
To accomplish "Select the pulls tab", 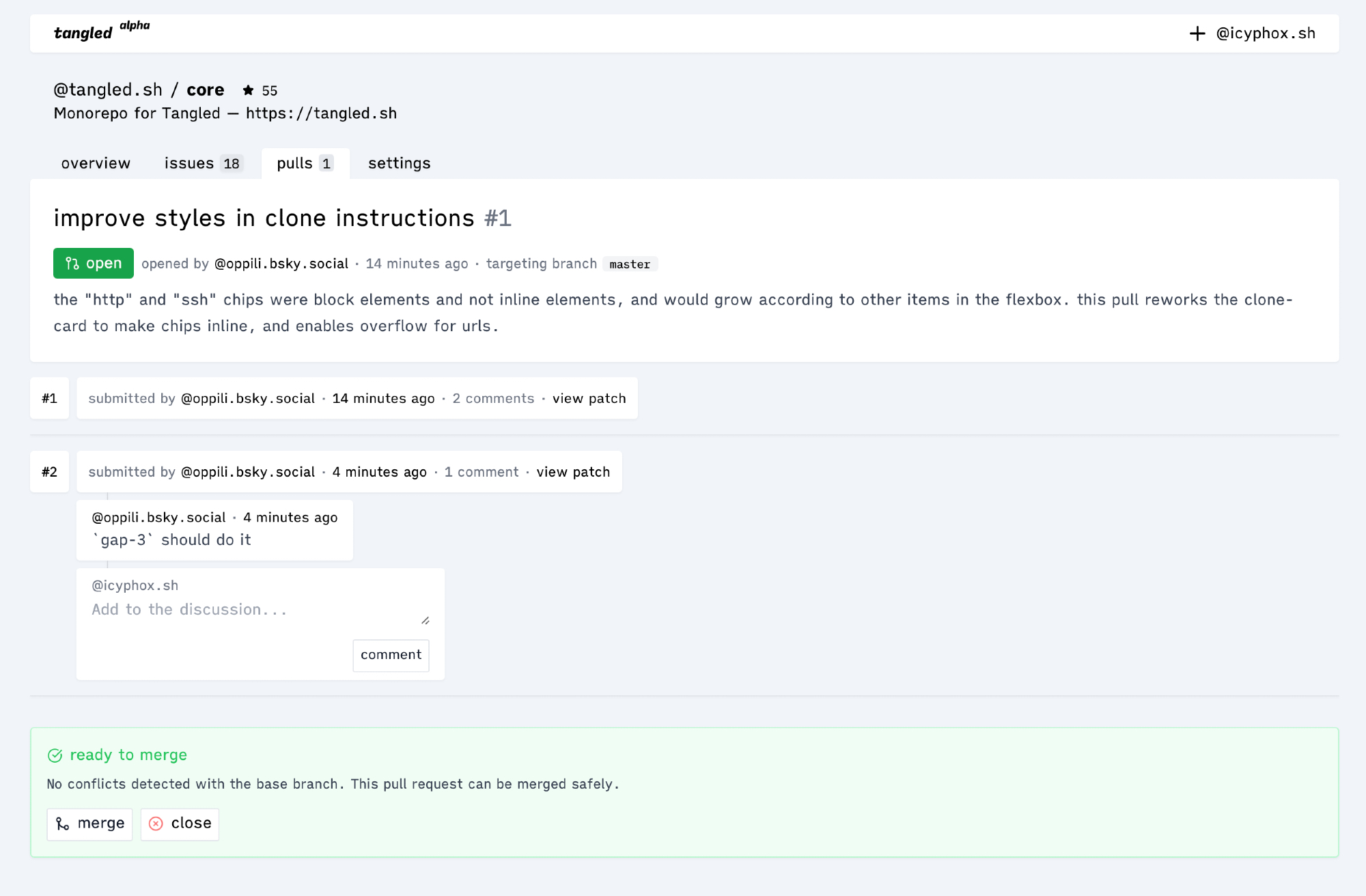I will 305,163.
